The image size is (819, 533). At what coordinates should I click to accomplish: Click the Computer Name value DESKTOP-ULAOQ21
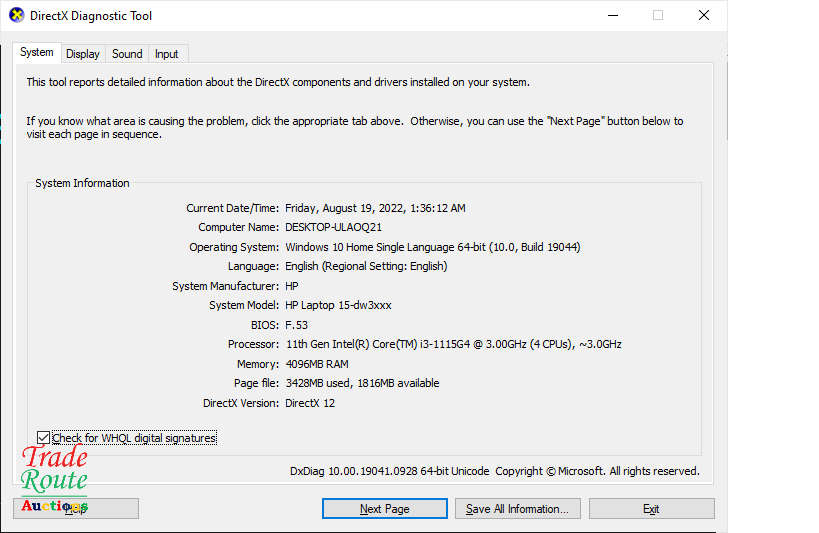[333, 228]
